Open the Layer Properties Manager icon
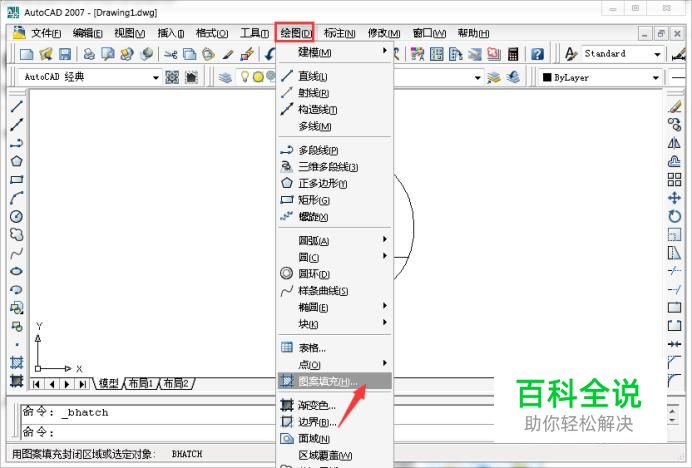The width and height of the screenshot is (692, 468). [225, 77]
